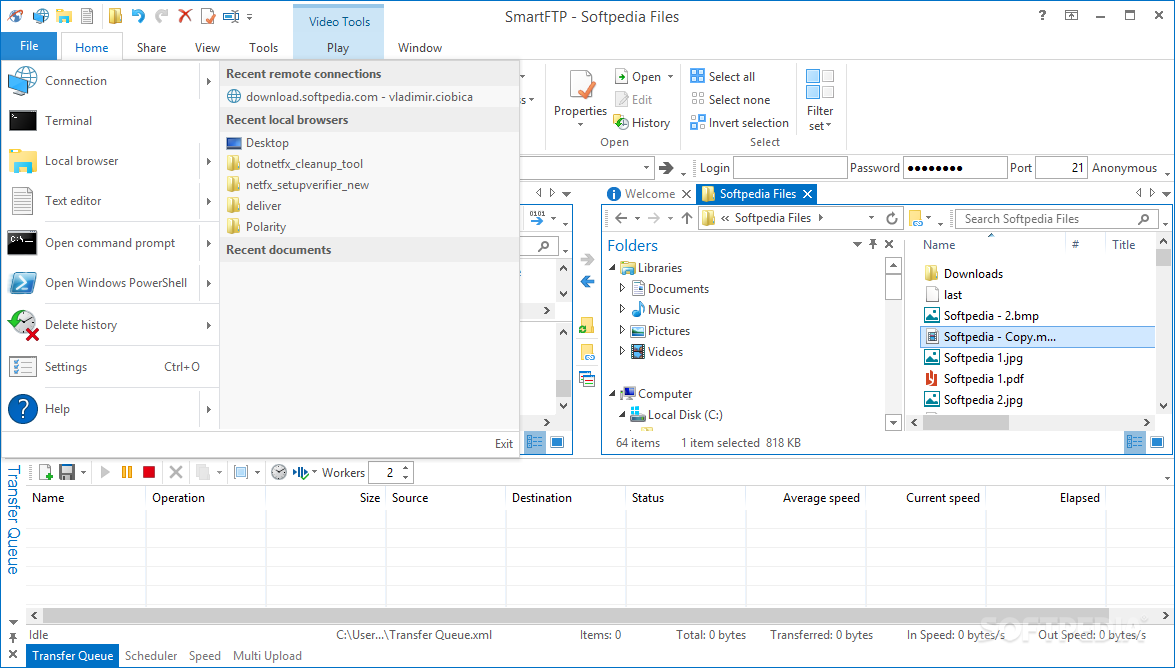The image size is (1175, 668).
Task: Click Select all in the ribbon
Action: 723,76
